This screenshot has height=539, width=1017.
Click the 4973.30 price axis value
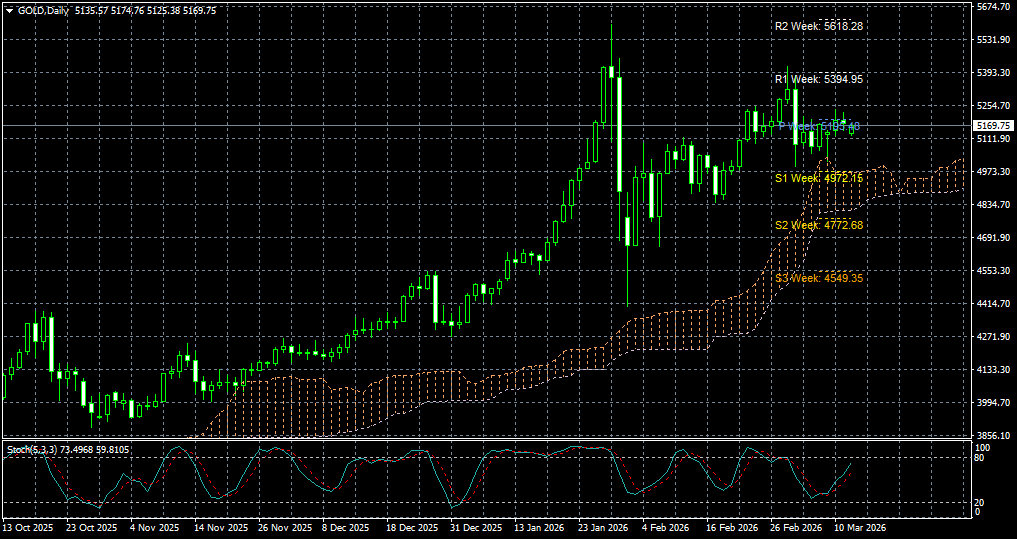click(x=993, y=172)
